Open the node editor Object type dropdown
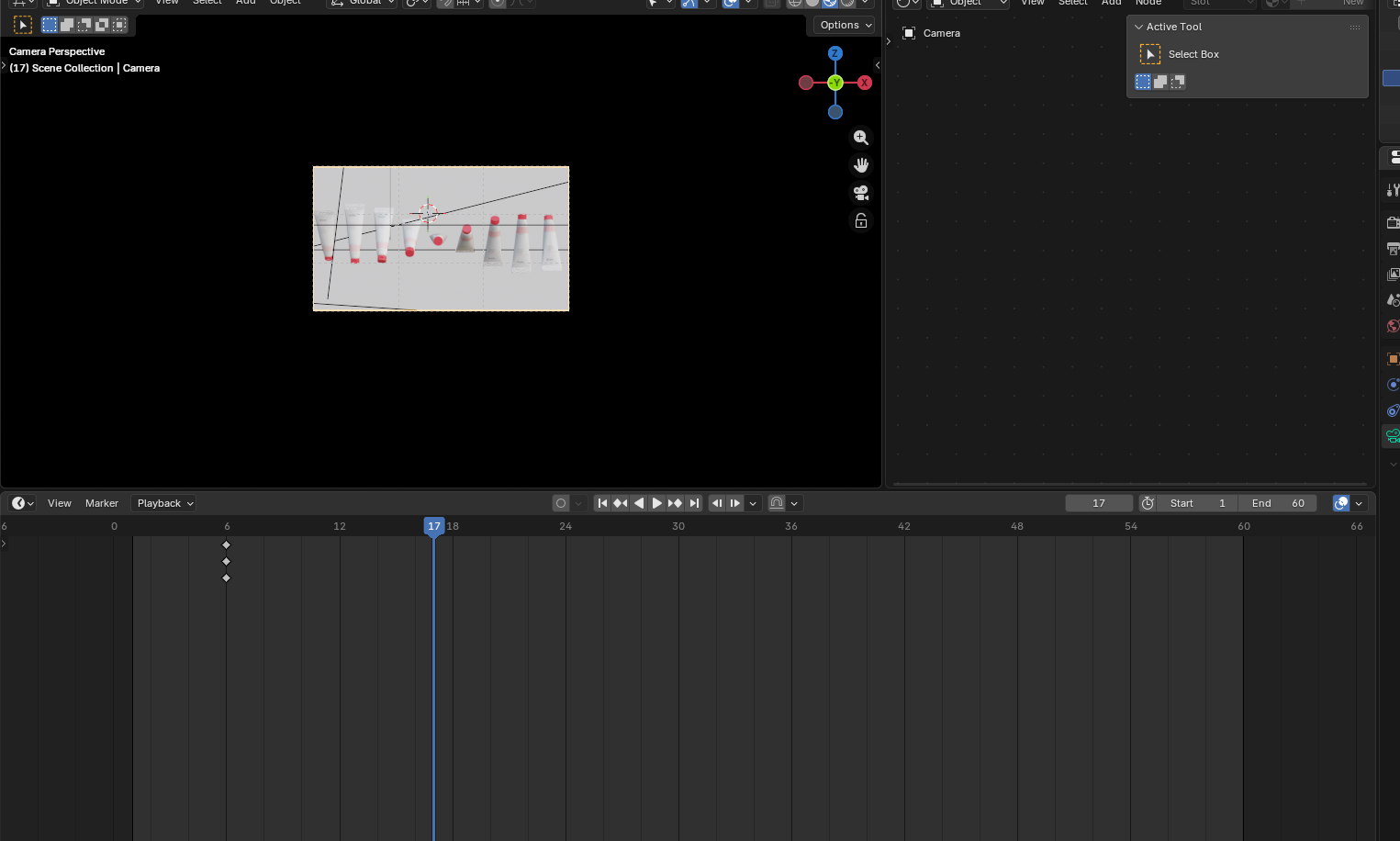1400x841 pixels. coord(969,3)
